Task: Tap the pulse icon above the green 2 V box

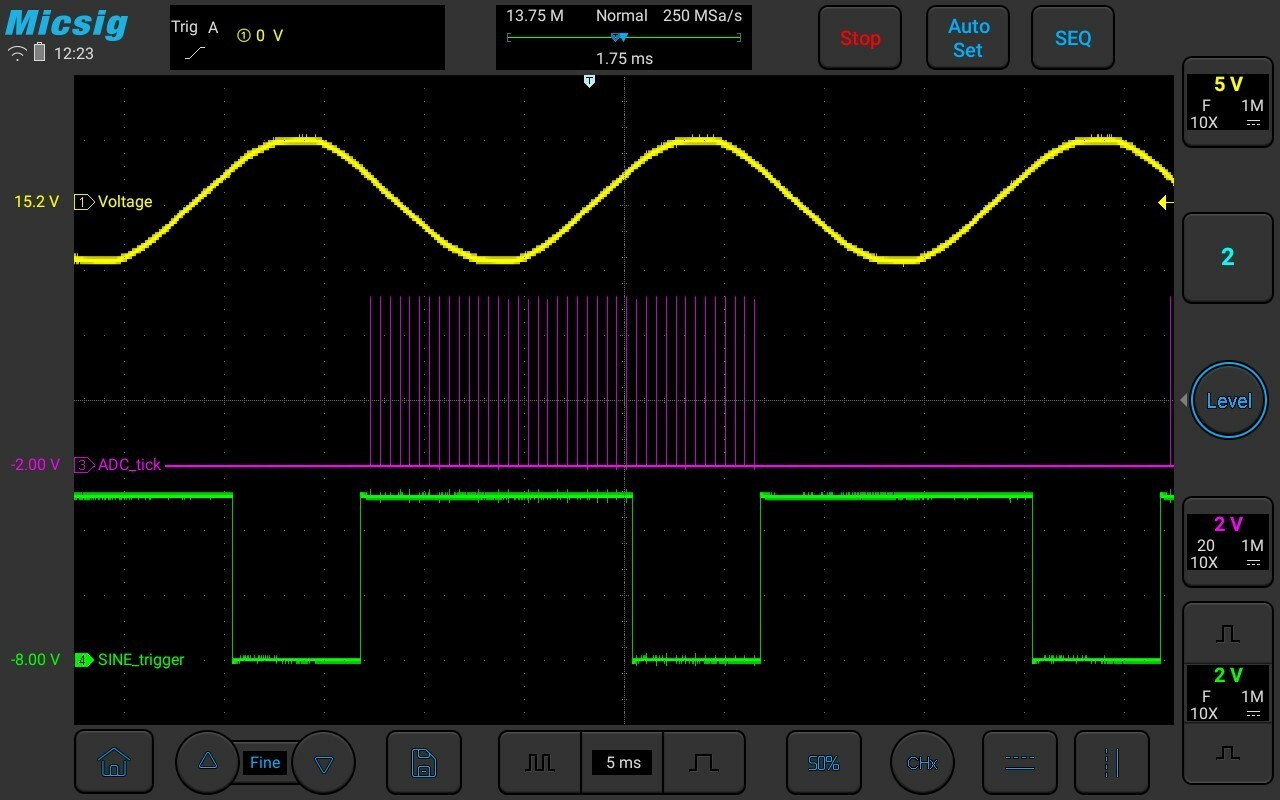Action: click(1228, 633)
